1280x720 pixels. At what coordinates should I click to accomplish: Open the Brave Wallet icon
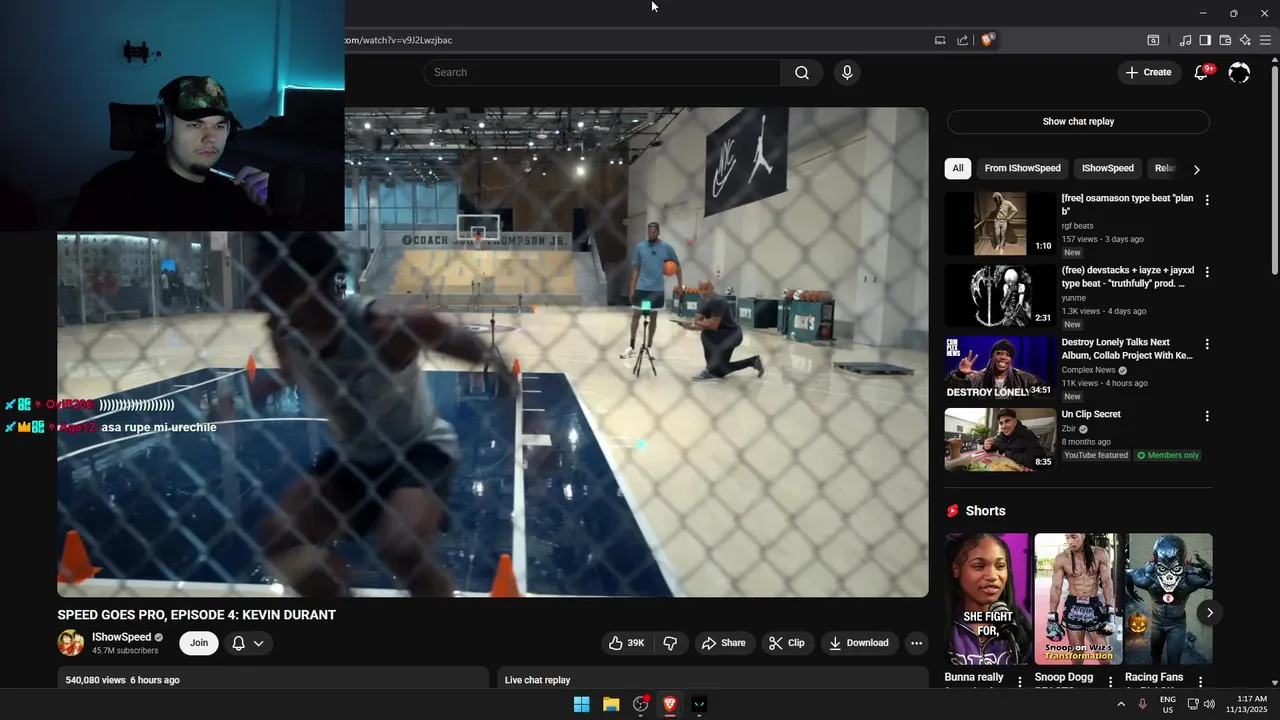point(1225,40)
